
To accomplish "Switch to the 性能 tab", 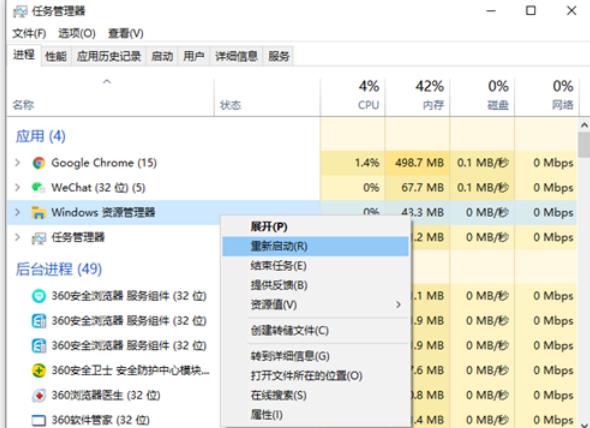I will tap(56, 56).
